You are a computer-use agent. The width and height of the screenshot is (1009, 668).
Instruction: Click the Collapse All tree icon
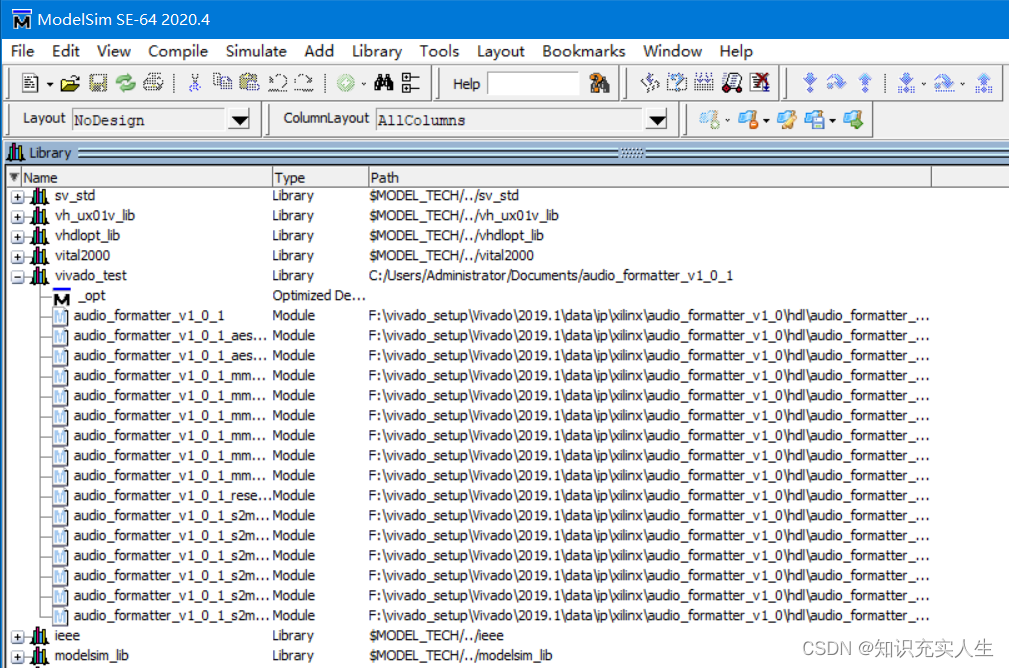pos(411,82)
